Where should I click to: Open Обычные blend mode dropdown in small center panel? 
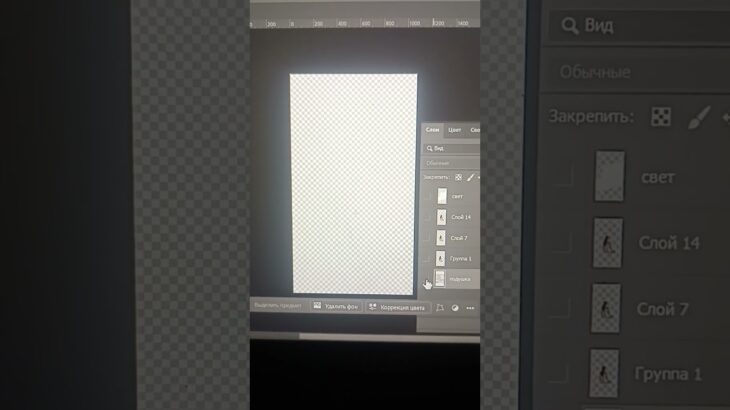coord(451,163)
